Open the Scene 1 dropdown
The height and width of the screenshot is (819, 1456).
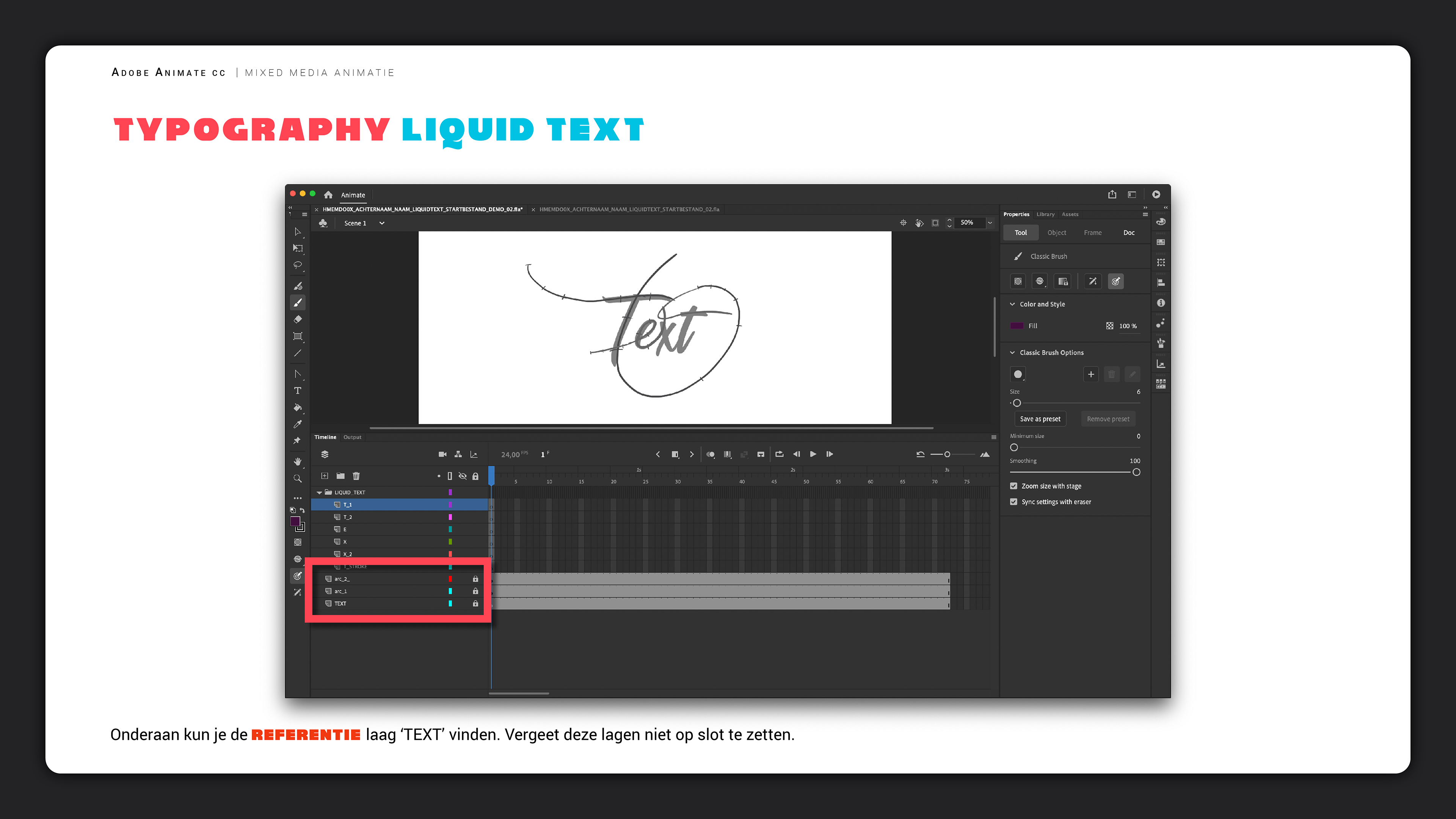tap(382, 223)
